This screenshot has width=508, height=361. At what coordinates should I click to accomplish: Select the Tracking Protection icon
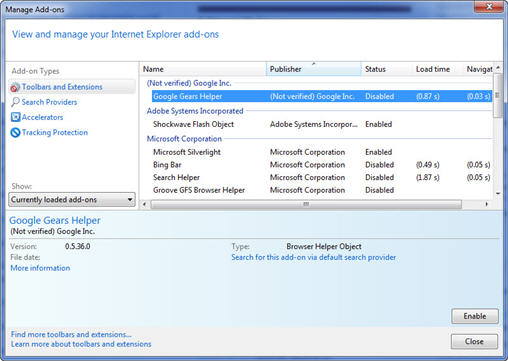(15, 132)
